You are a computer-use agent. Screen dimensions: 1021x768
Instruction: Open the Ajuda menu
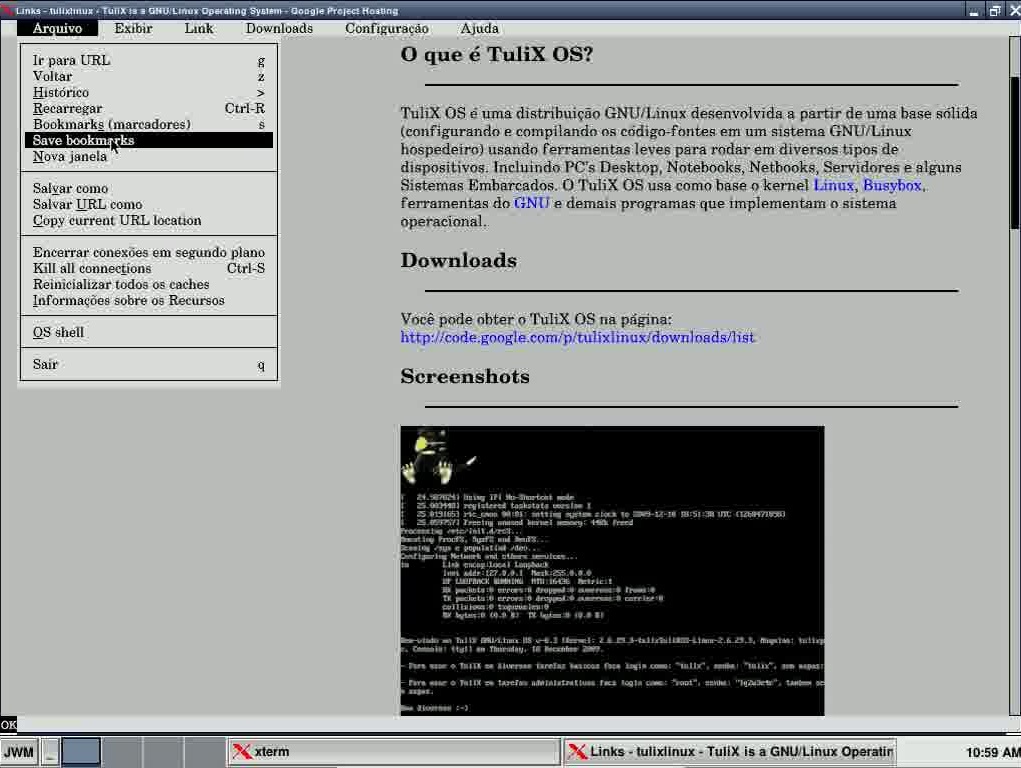pos(479,29)
